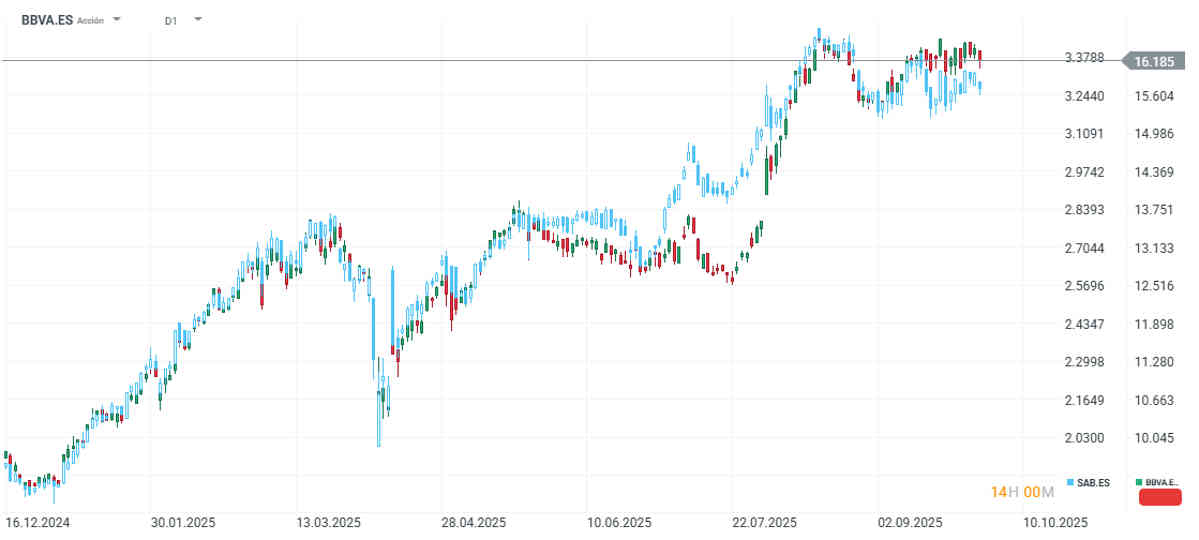Click the 2.0300 value on the price axis
The width and height of the screenshot is (1199, 540).
[x=1084, y=438]
